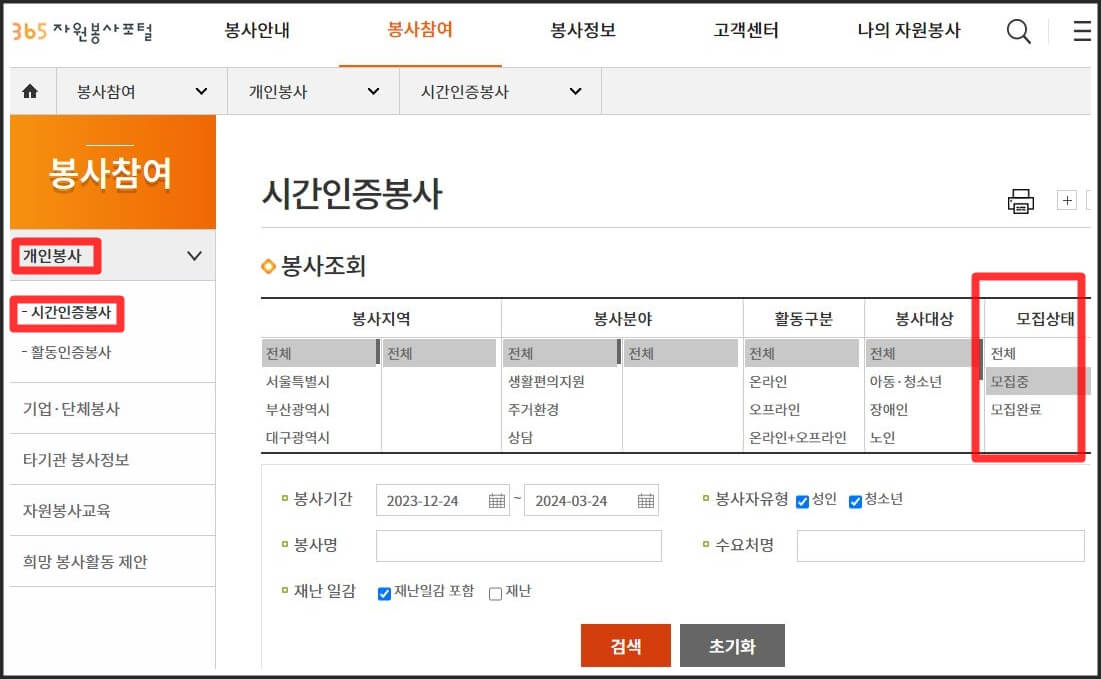Click the home icon in the breadcrumb
Viewport: 1101px width, 679px height.
(30, 90)
